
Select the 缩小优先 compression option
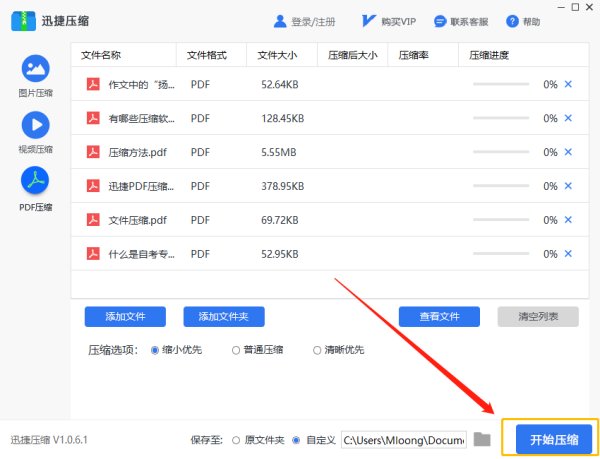point(155,350)
